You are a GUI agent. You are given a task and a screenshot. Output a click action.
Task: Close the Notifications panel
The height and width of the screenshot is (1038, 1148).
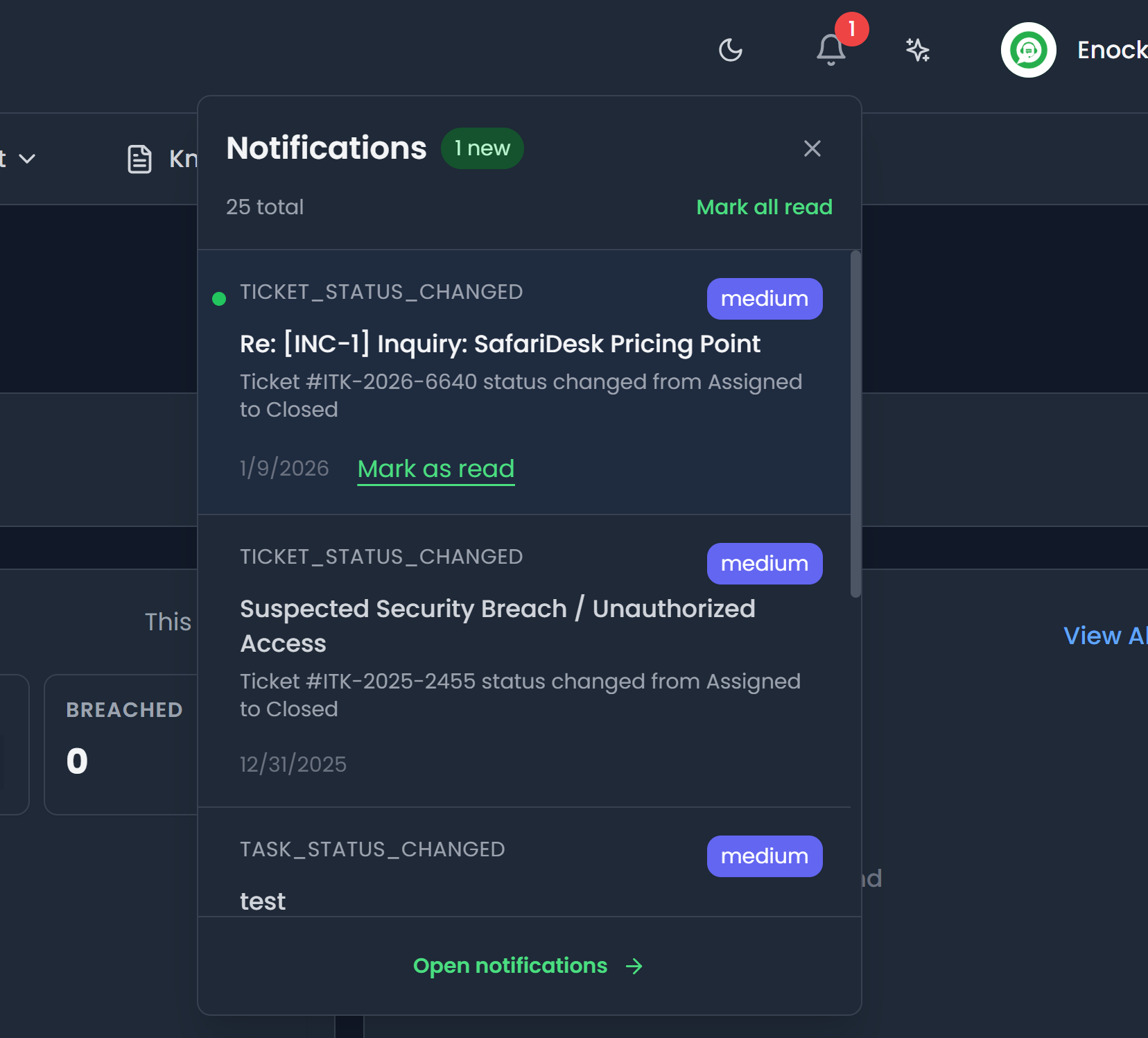pos(812,148)
